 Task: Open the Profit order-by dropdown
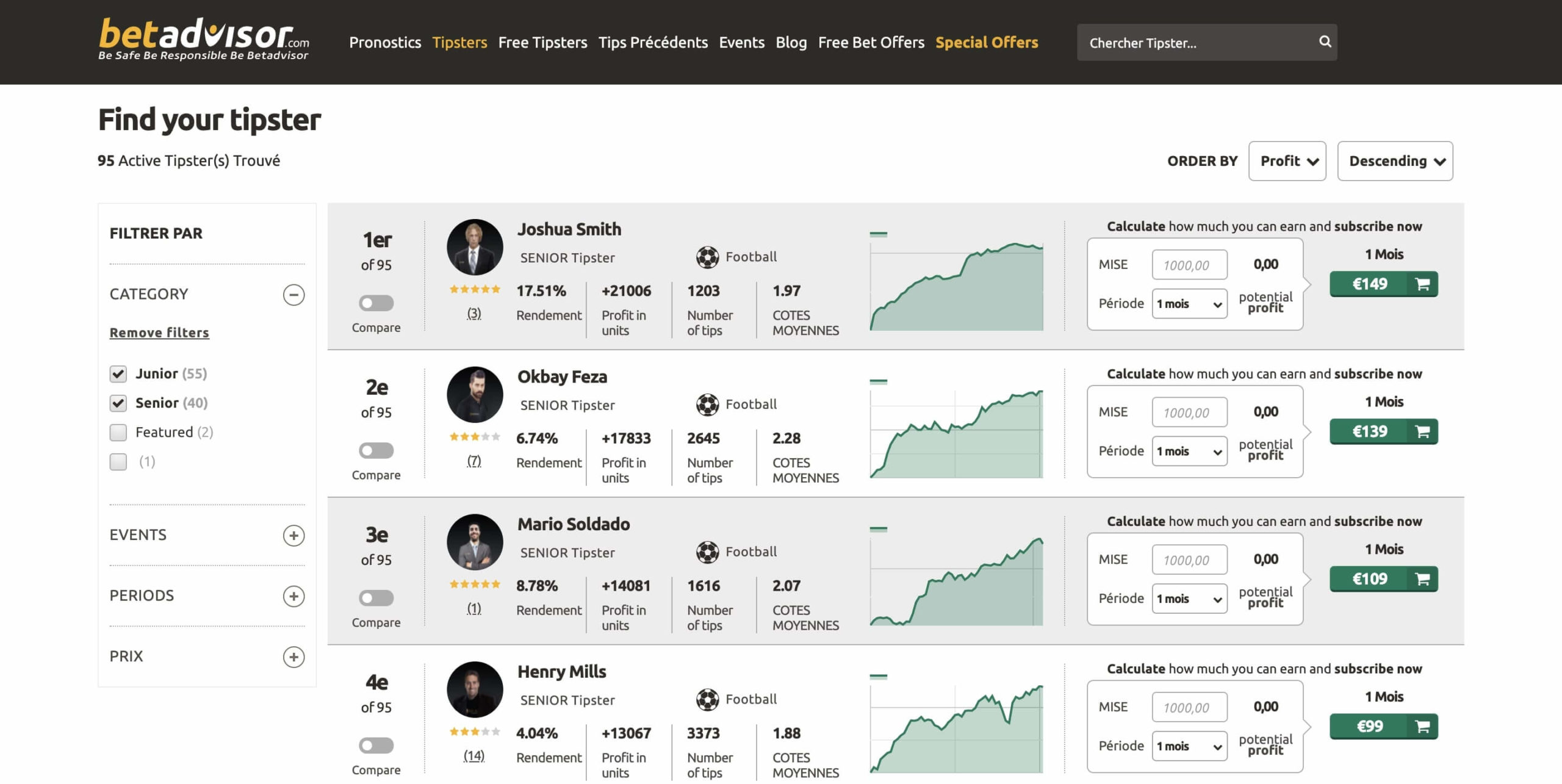[x=1287, y=161]
